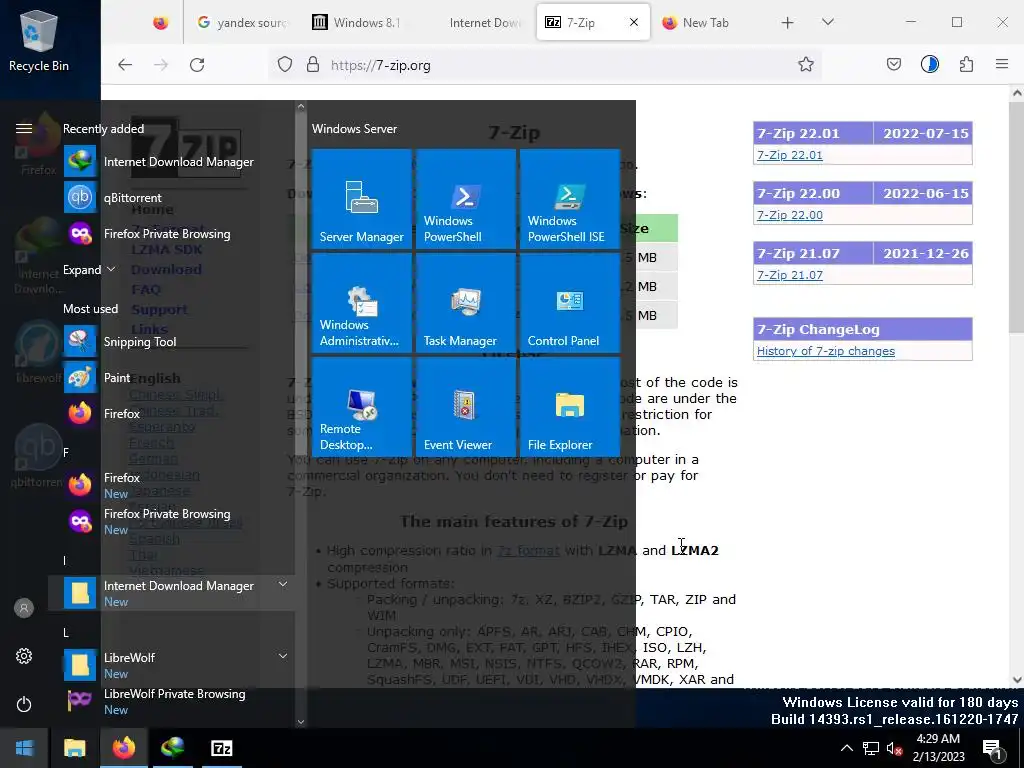
Task: Open the 7-Zip 22.00 news link
Action: click(790, 215)
